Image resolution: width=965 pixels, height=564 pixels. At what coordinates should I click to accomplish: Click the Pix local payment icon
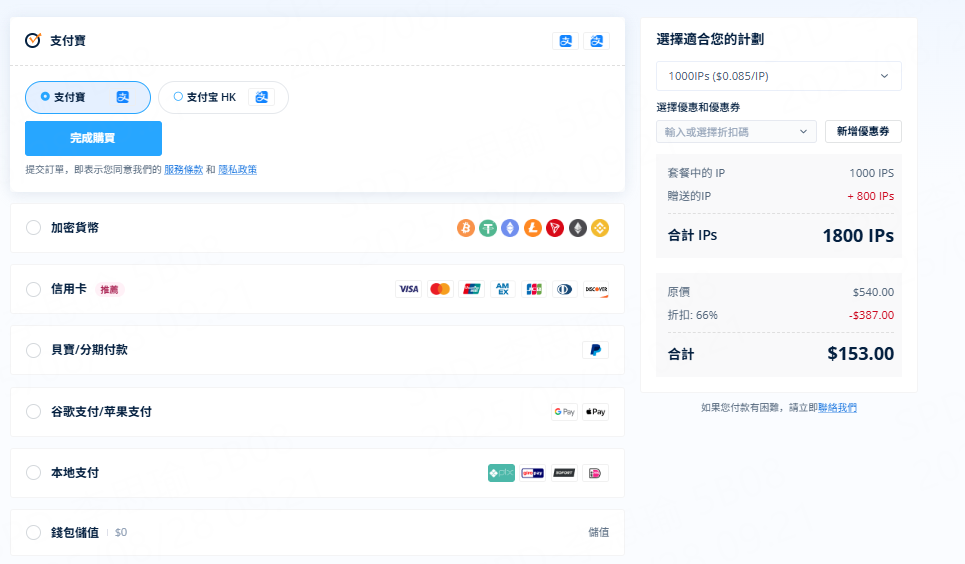501,473
